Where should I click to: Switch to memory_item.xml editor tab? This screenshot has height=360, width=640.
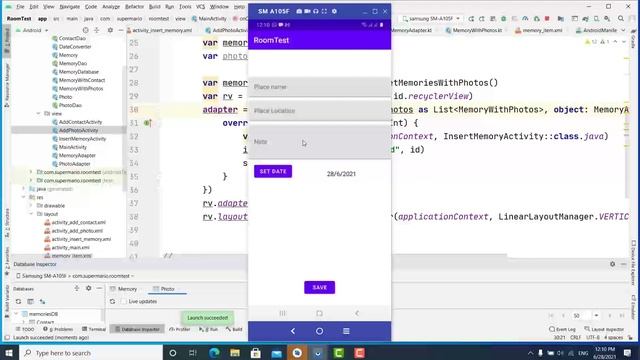click(x=539, y=30)
